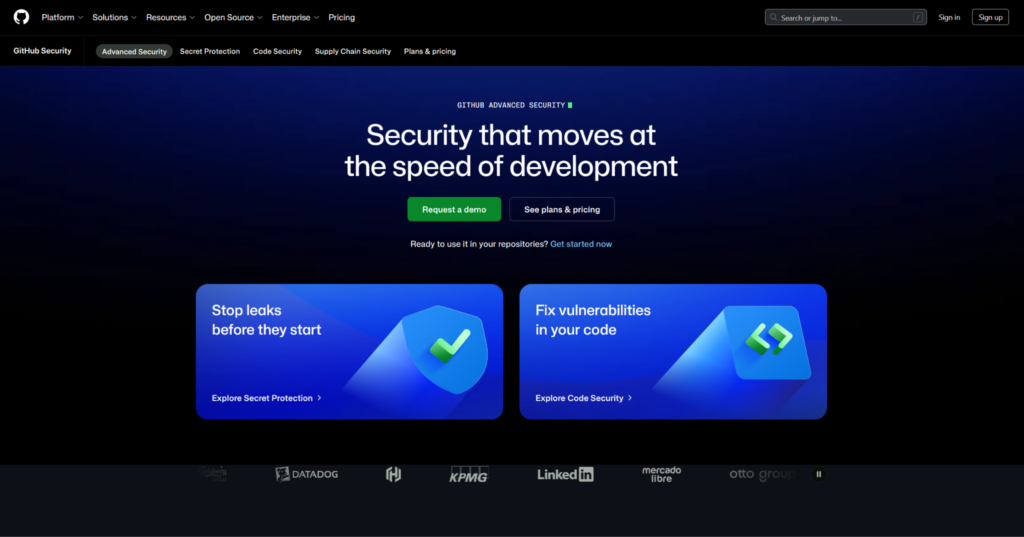Click Fix vulnerabilities in your code card
Image resolution: width=1024 pixels, height=537 pixels.
pos(673,351)
